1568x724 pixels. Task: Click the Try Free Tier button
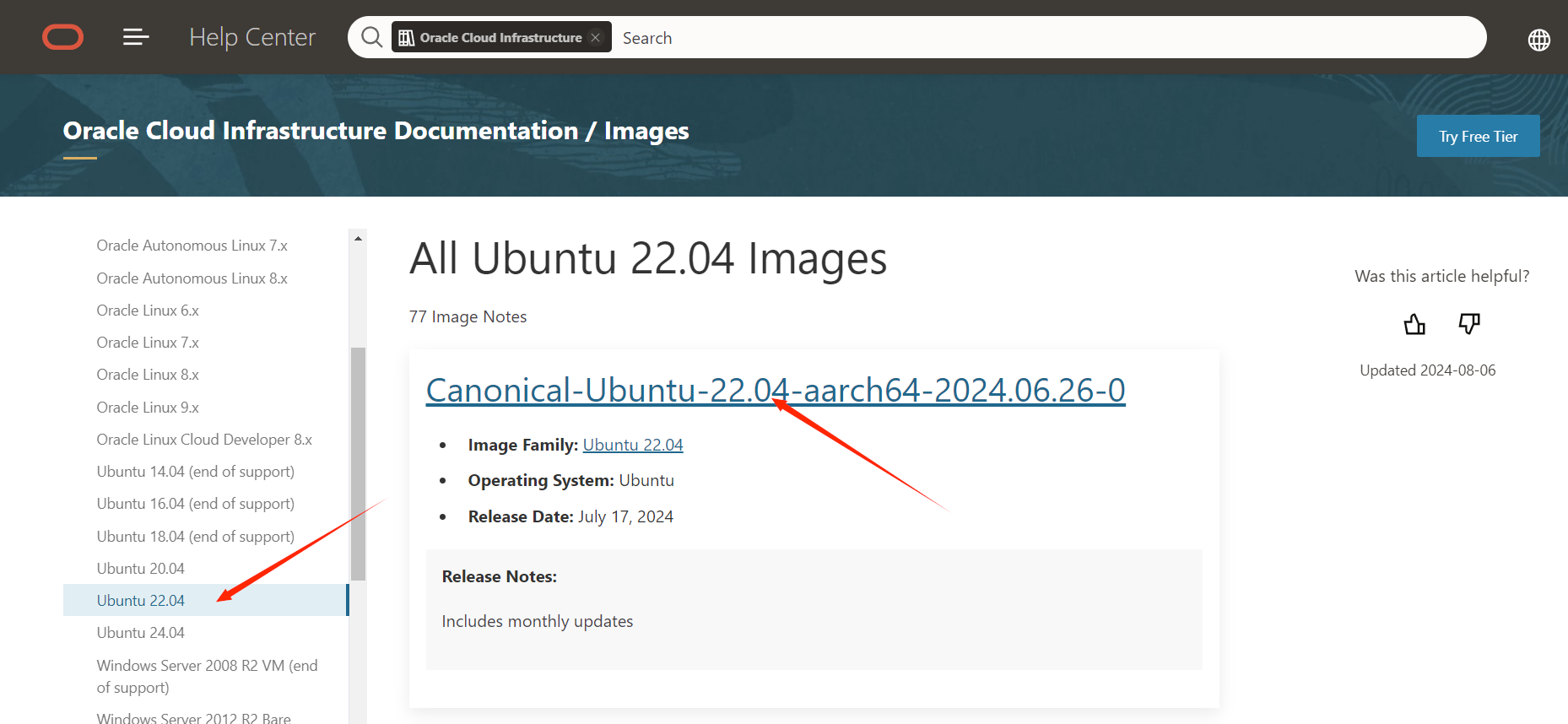click(1478, 136)
